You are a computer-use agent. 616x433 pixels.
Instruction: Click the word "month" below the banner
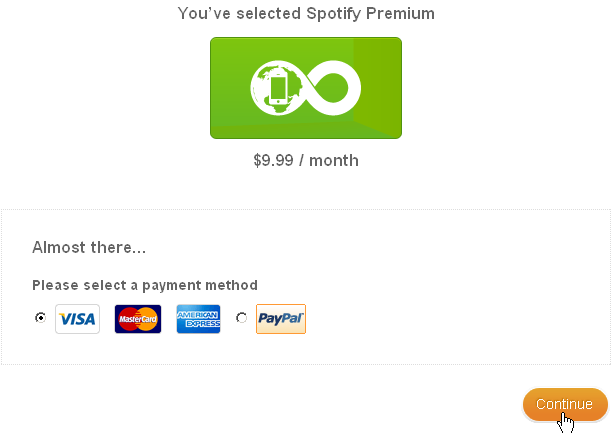click(334, 160)
